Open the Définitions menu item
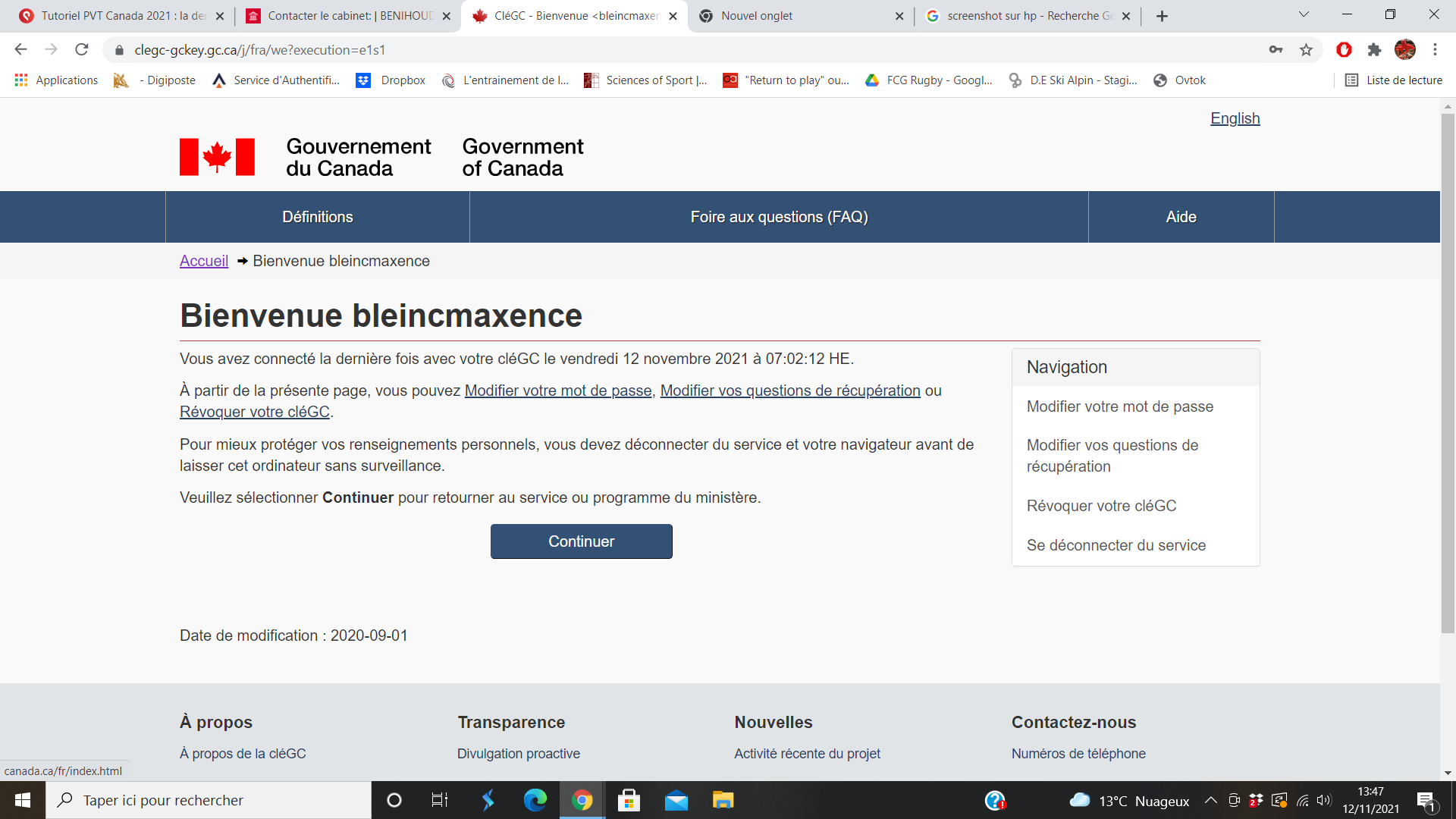1456x819 pixels. (317, 217)
